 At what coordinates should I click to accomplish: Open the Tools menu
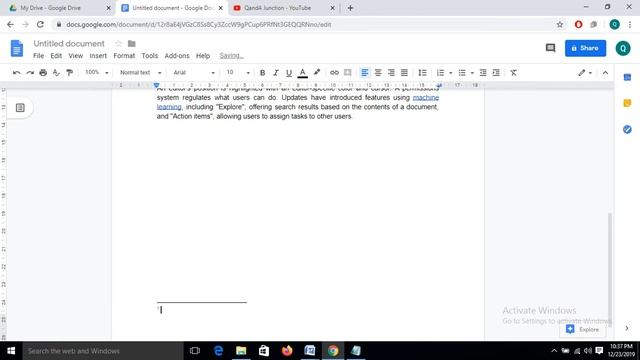click(149, 56)
